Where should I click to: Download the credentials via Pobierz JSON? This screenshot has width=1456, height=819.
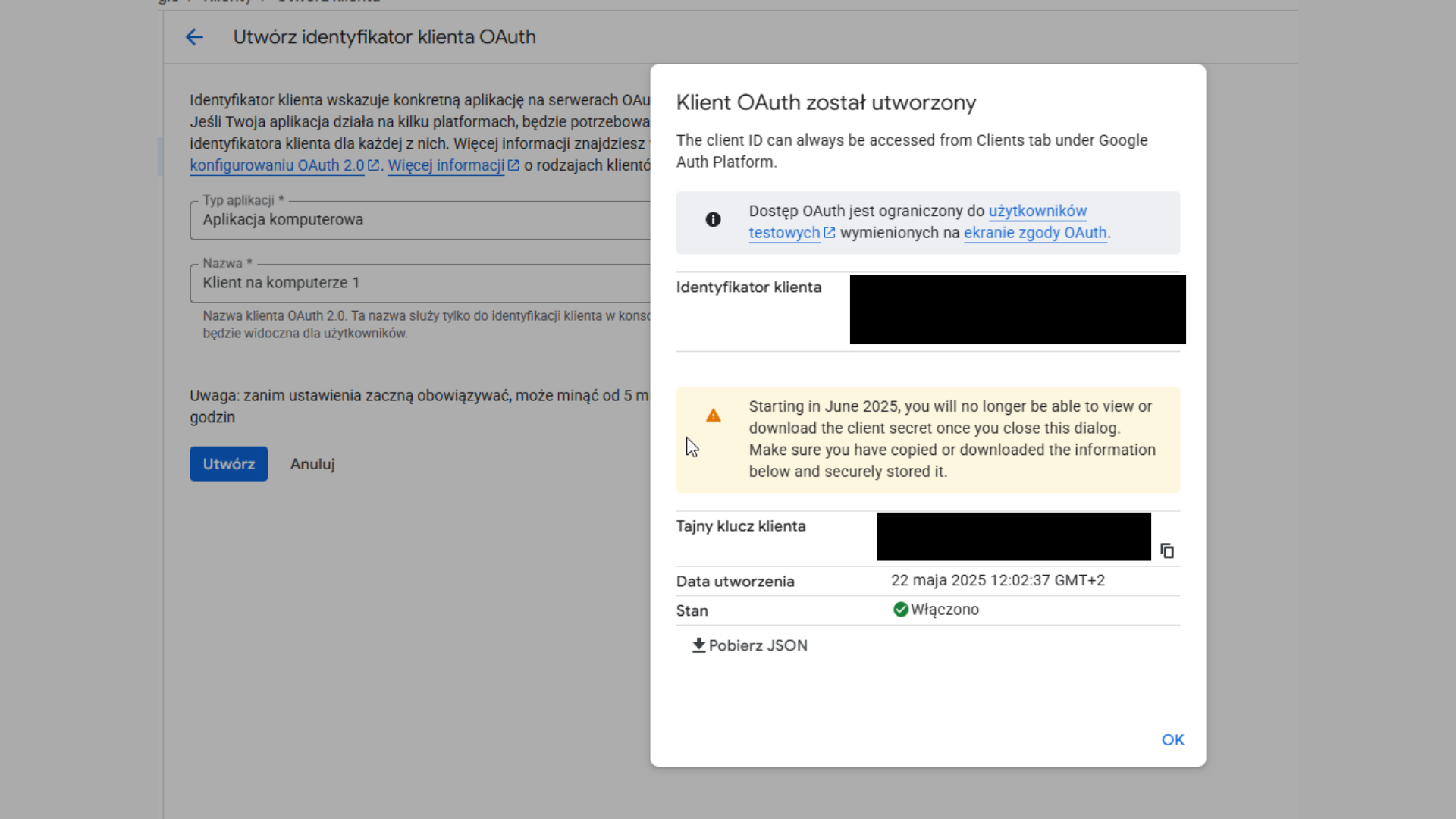pos(749,645)
